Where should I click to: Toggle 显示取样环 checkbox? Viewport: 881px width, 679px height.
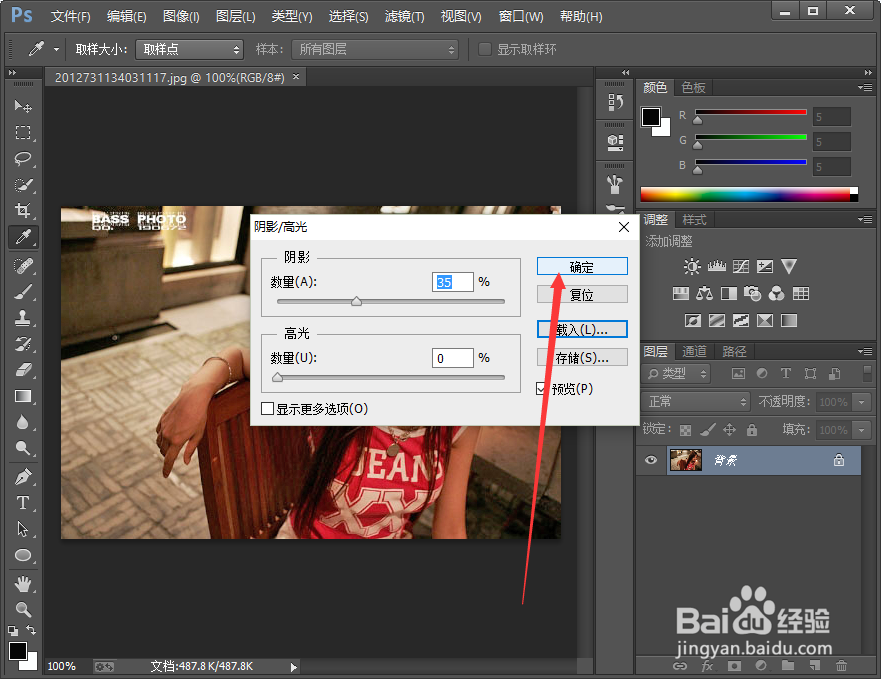tap(484, 49)
